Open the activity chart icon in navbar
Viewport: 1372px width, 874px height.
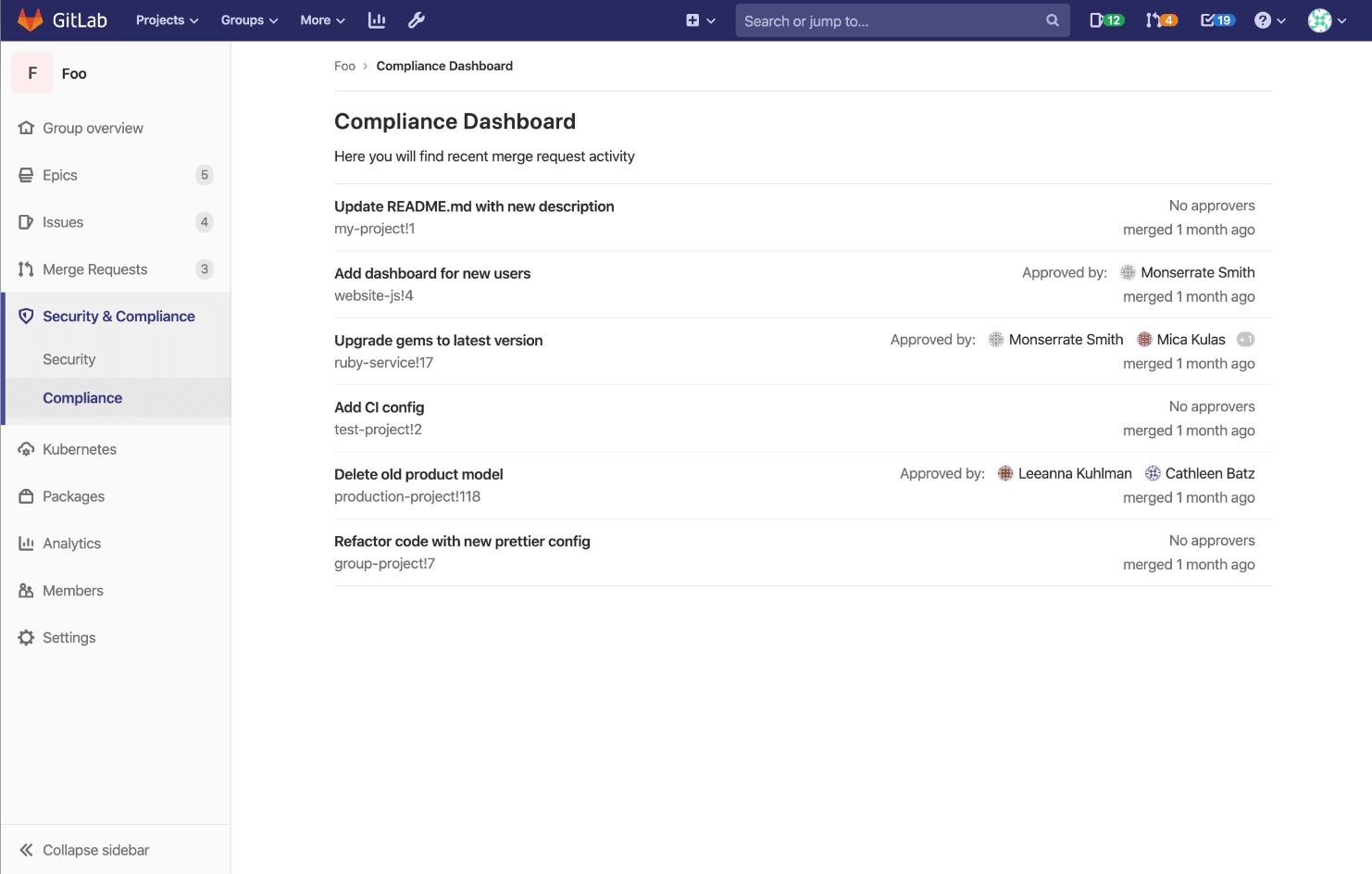[376, 19]
